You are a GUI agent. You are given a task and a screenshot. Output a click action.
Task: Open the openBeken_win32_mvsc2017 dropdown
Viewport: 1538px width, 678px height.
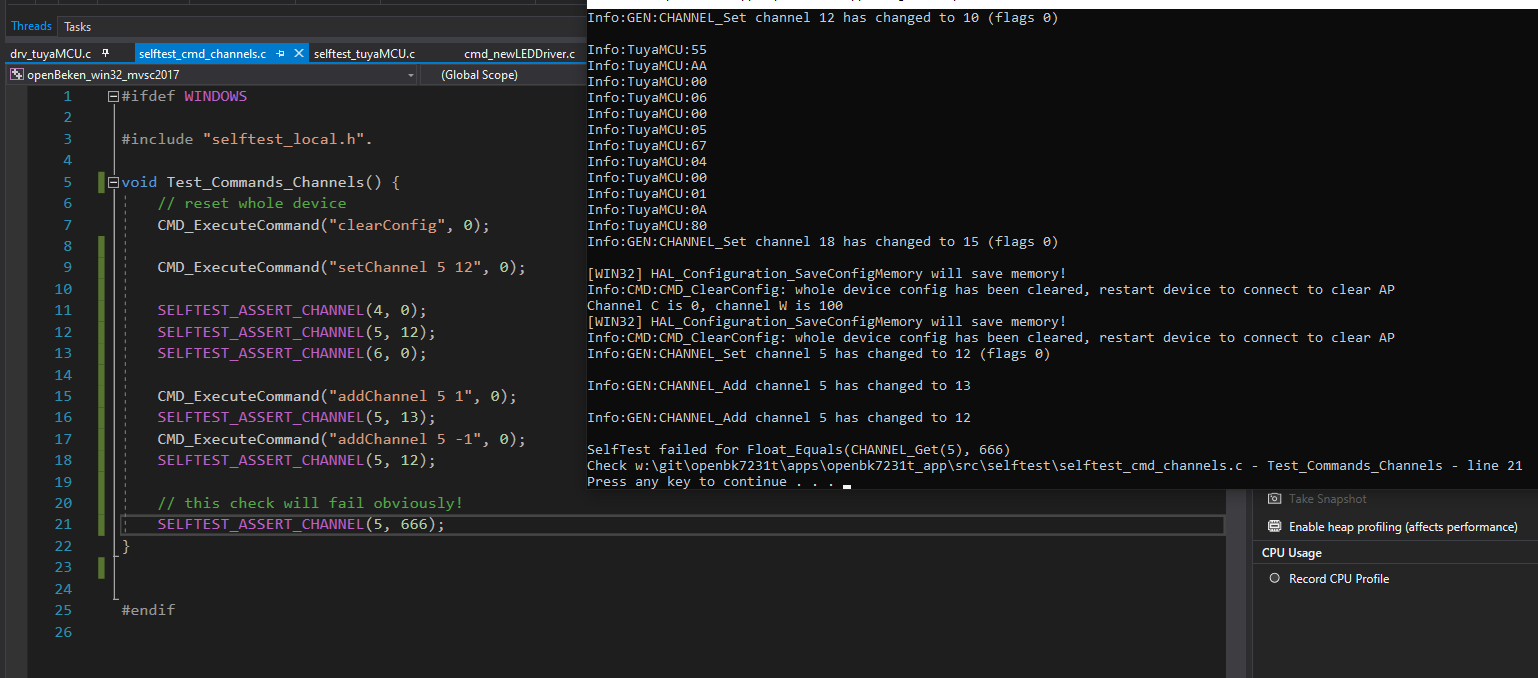410,74
